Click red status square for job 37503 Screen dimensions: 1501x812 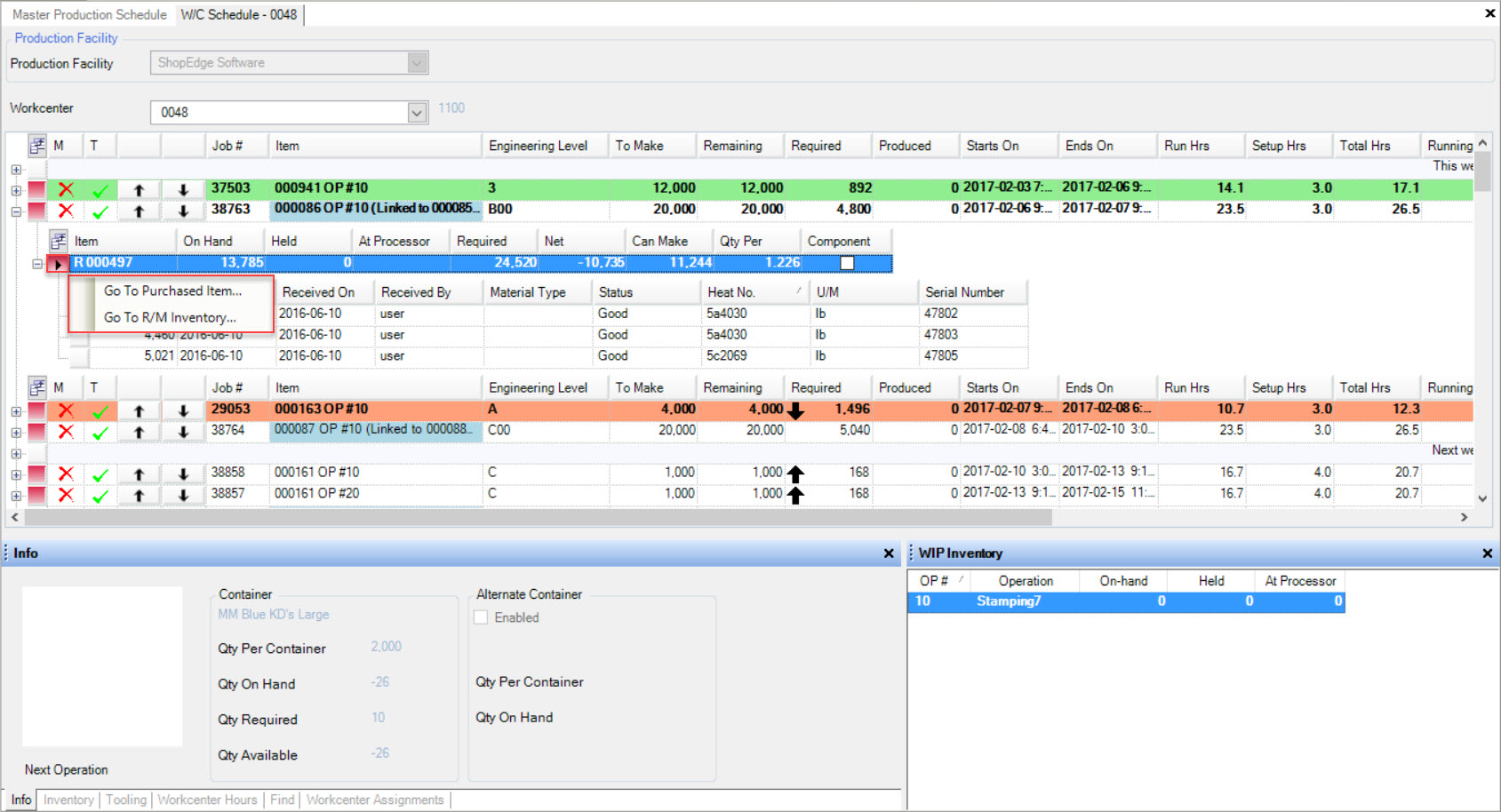point(36,189)
